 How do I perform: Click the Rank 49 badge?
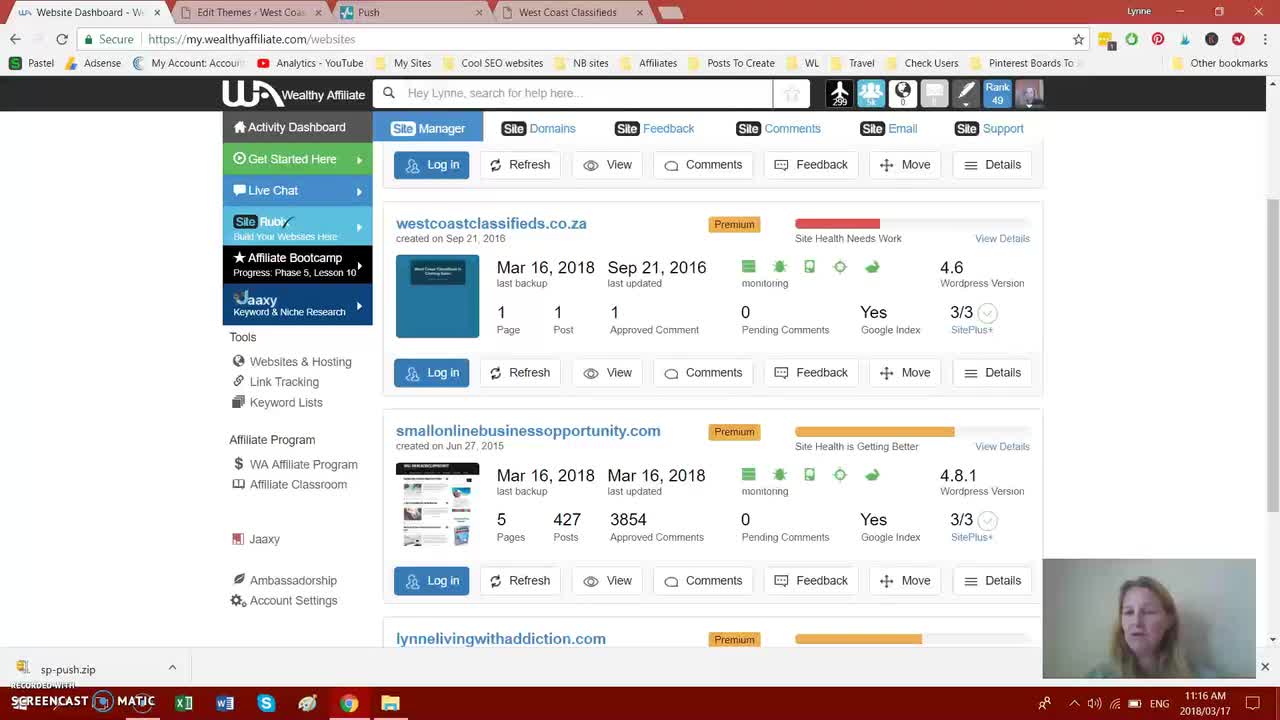tap(997, 93)
